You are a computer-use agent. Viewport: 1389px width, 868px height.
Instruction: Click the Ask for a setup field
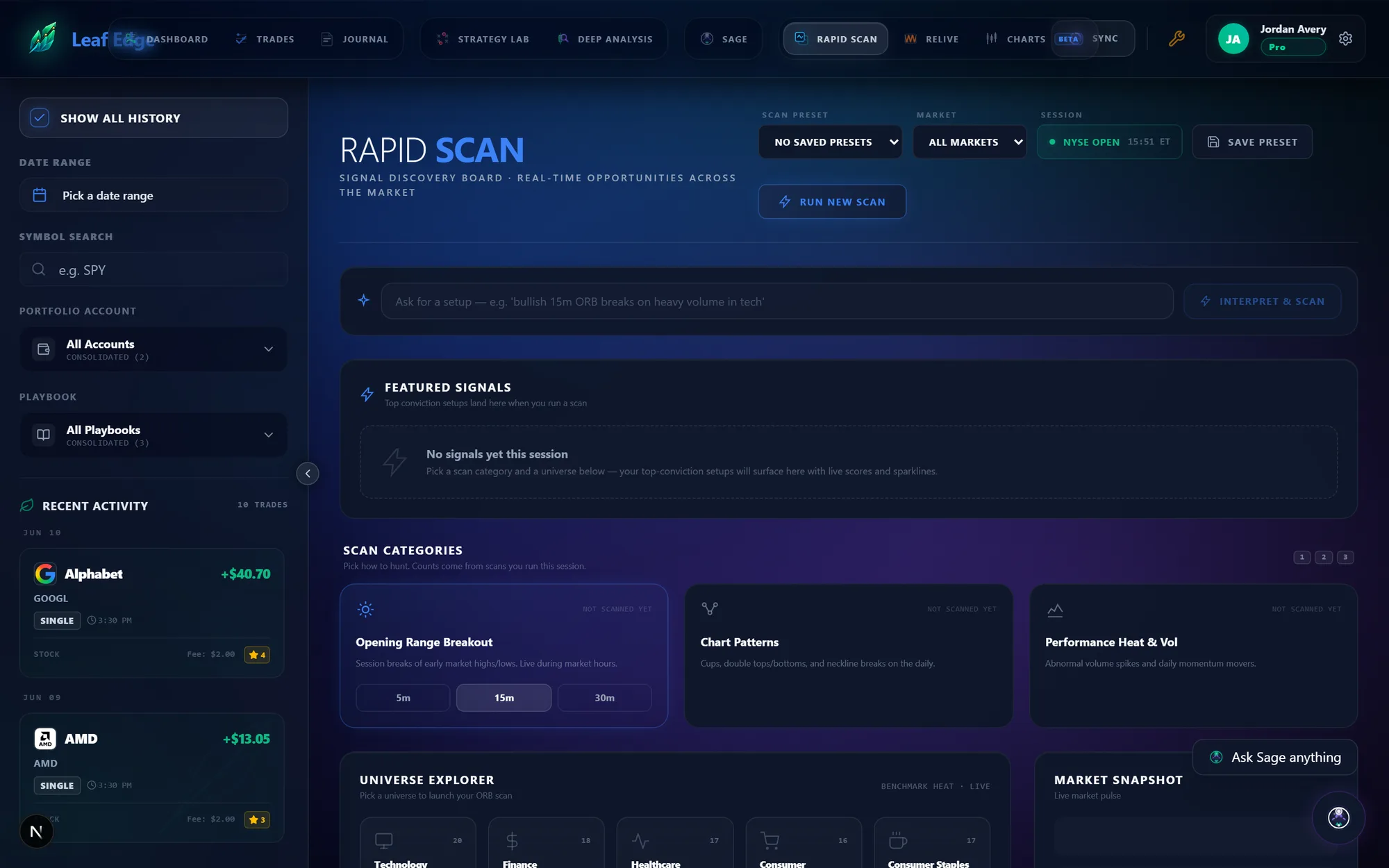point(777,301)
